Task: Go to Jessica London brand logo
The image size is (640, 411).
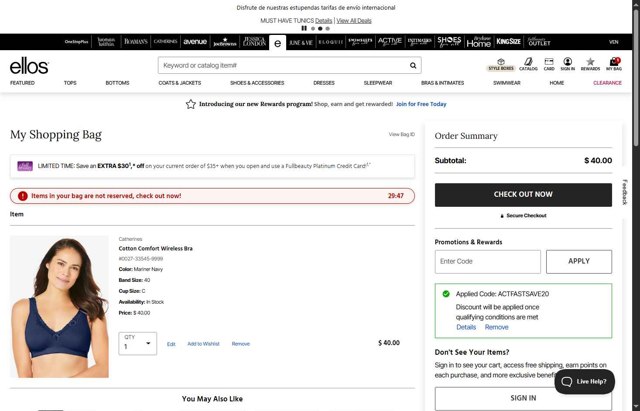Action: point(254,42)
